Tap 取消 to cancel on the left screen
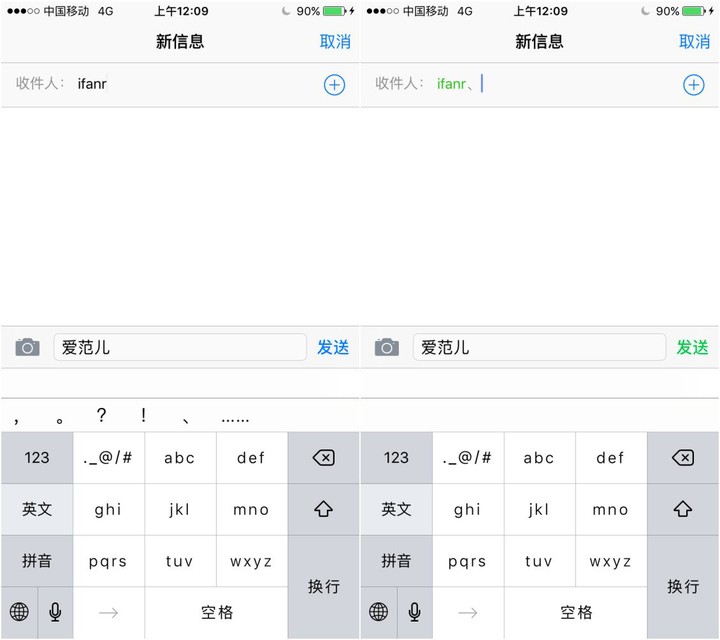 tap(335, 41)
